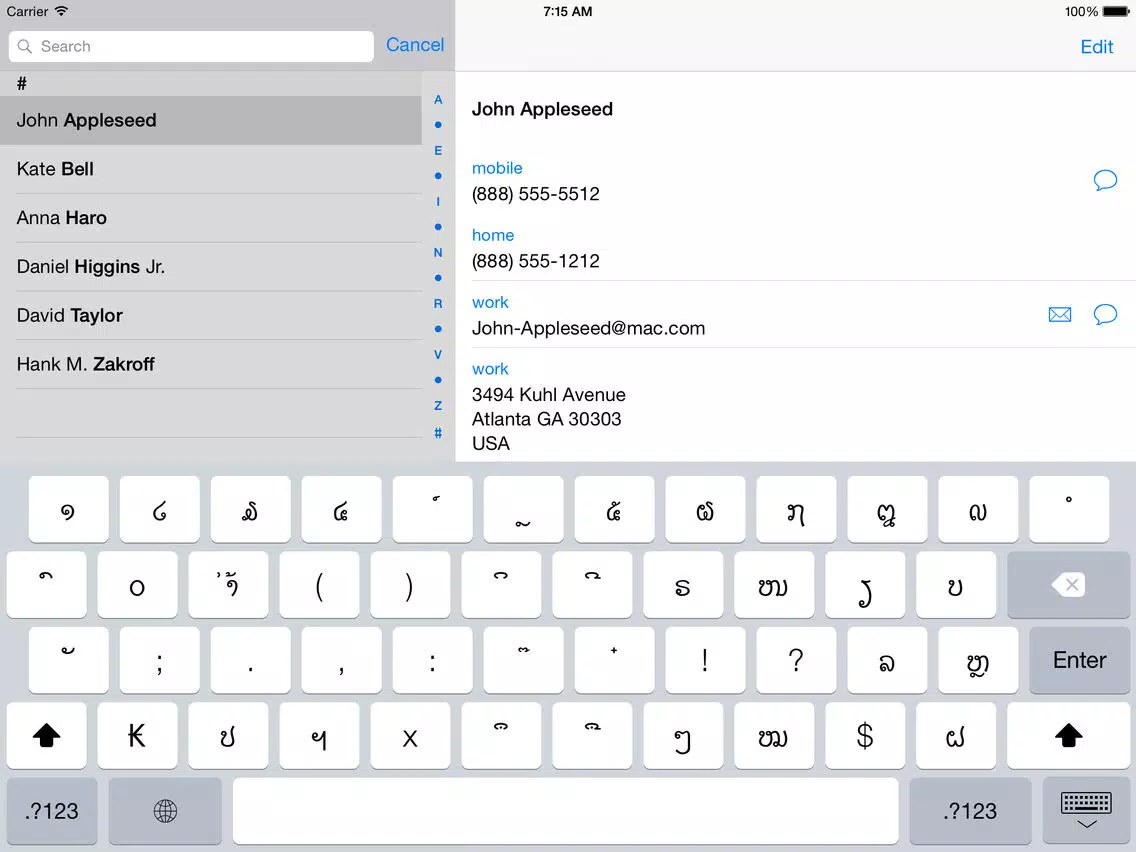Tap the envelope email icon
This screenshot has height=852, width=1136.
tap(1059, 314)
